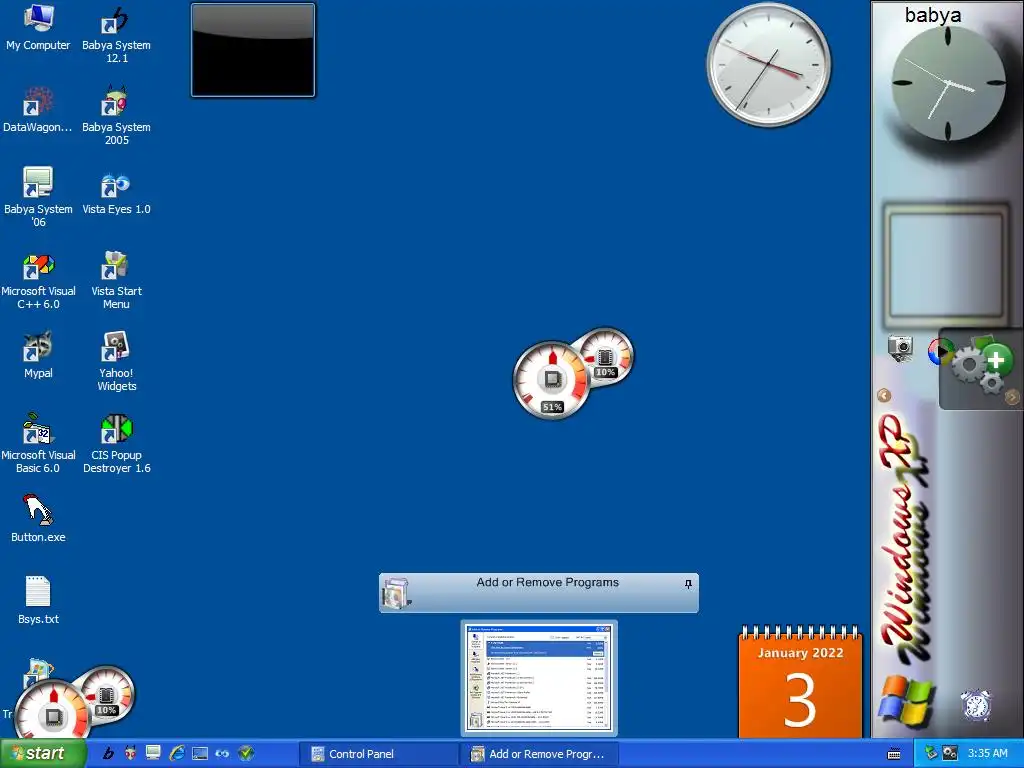Select the Bsys.txt text file
The image size is (1024, 768).
point(38,600)
